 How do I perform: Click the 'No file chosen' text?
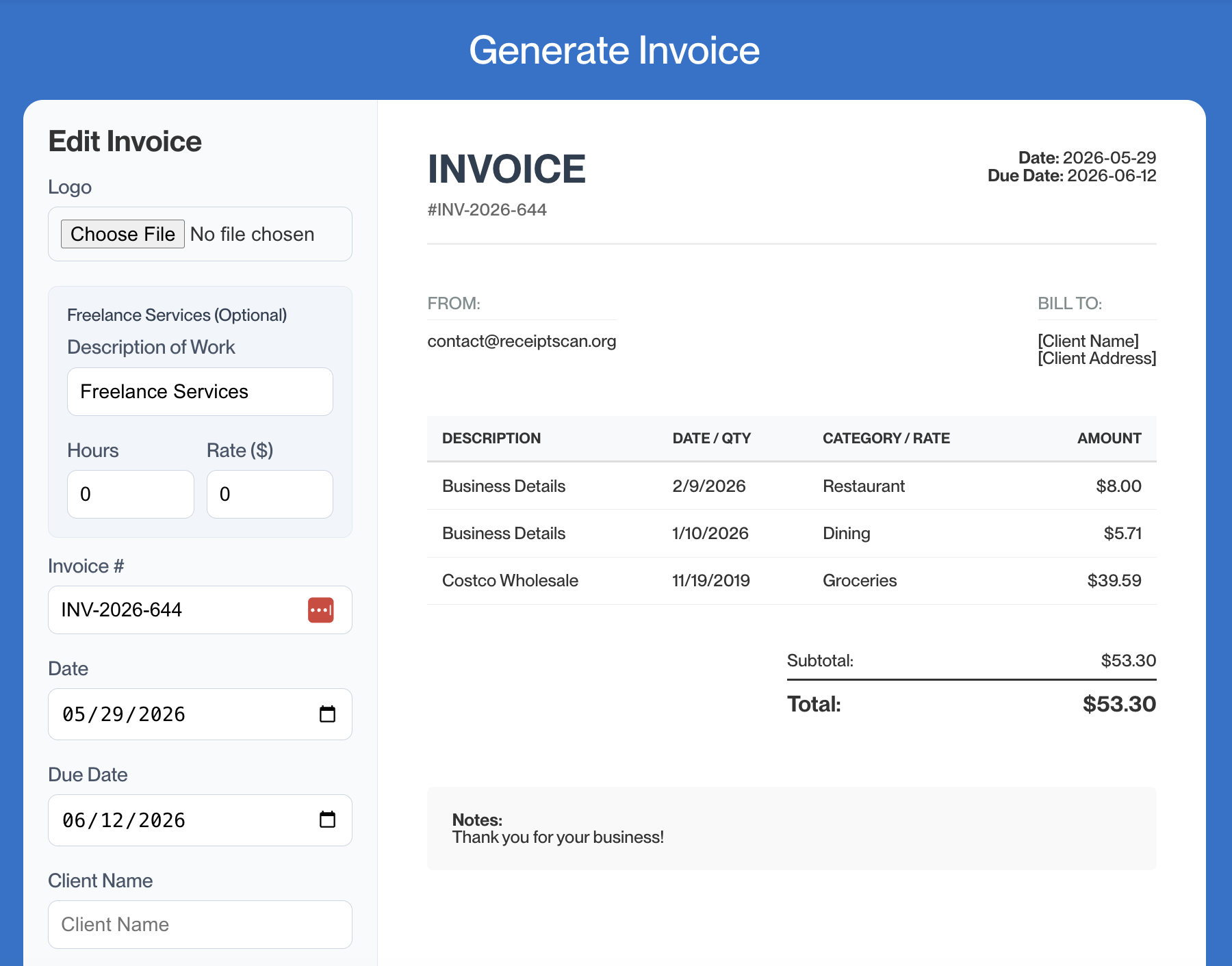[x=253, y=234]
